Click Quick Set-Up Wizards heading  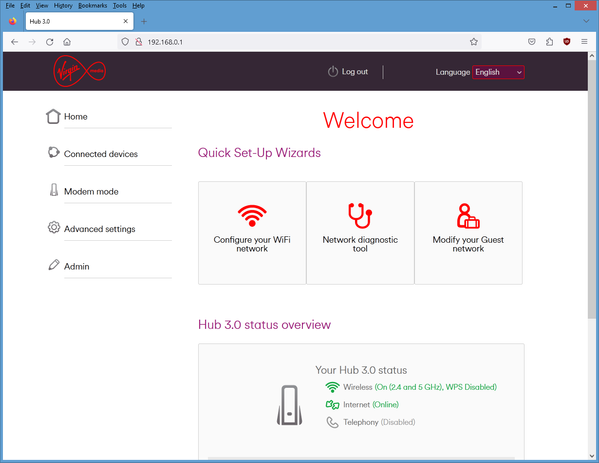(x=259, y=153)
